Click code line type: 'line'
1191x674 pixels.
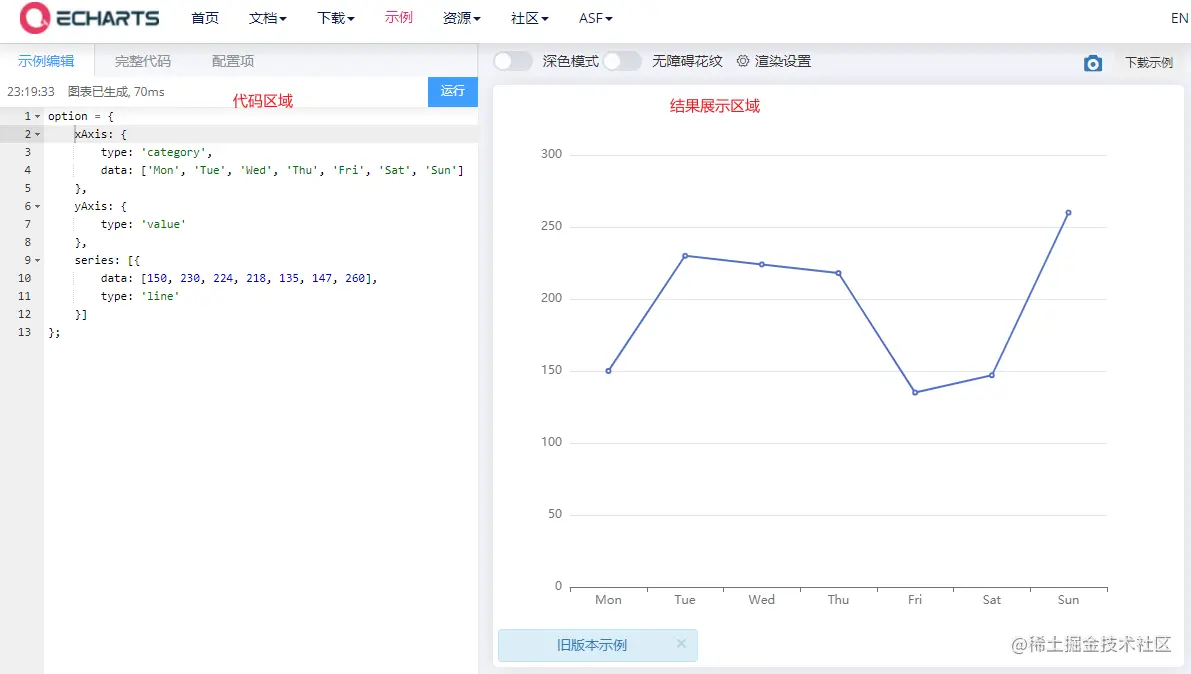pos(140,296)
